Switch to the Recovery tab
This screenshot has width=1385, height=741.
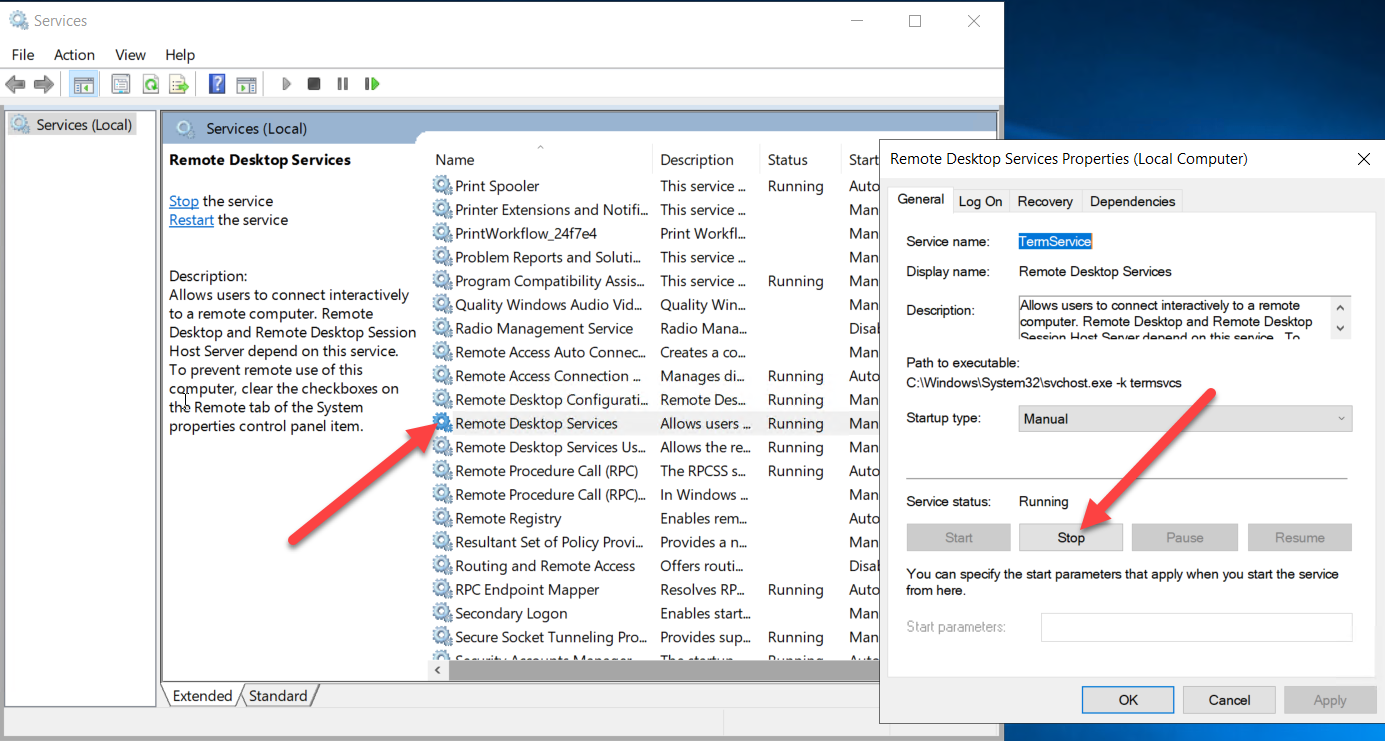coord(1045,201)
